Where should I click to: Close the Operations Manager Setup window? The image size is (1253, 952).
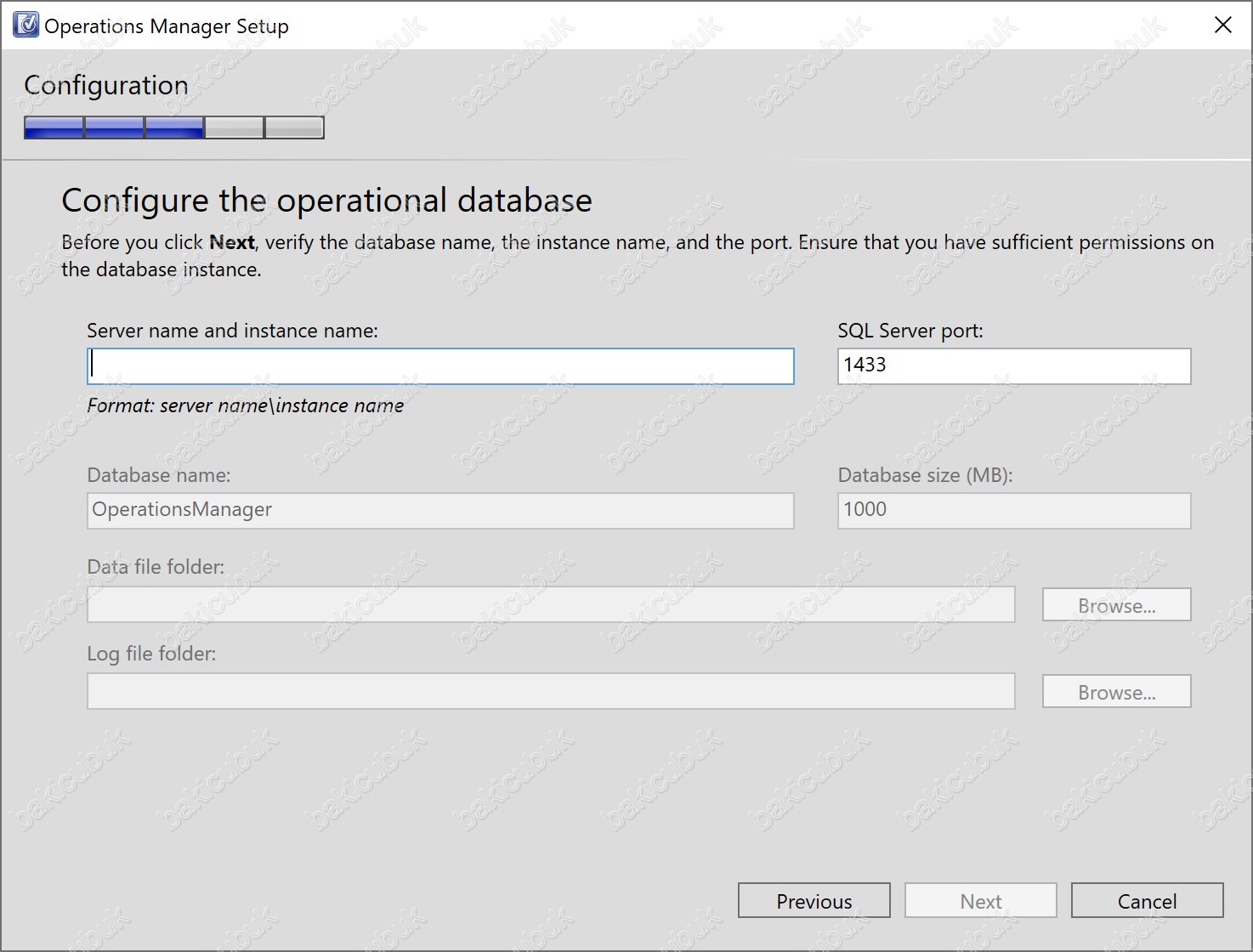tap(1222, 25)
